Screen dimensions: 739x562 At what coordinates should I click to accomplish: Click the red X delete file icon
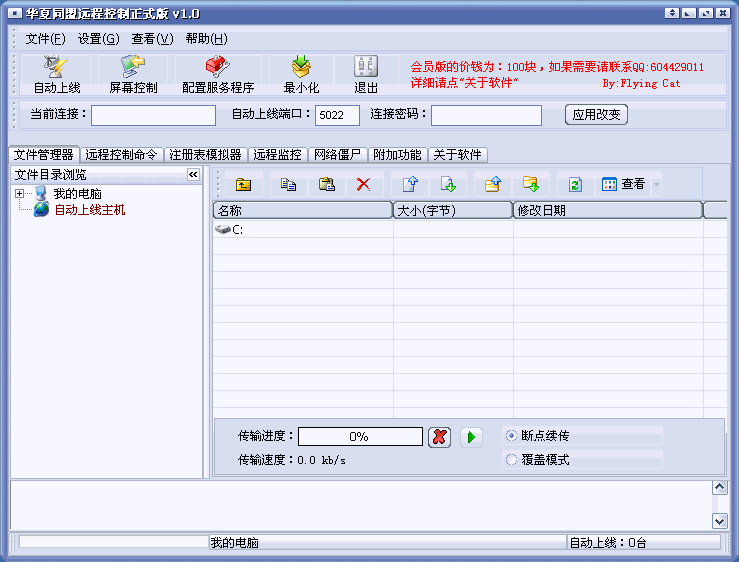point(363,184)
